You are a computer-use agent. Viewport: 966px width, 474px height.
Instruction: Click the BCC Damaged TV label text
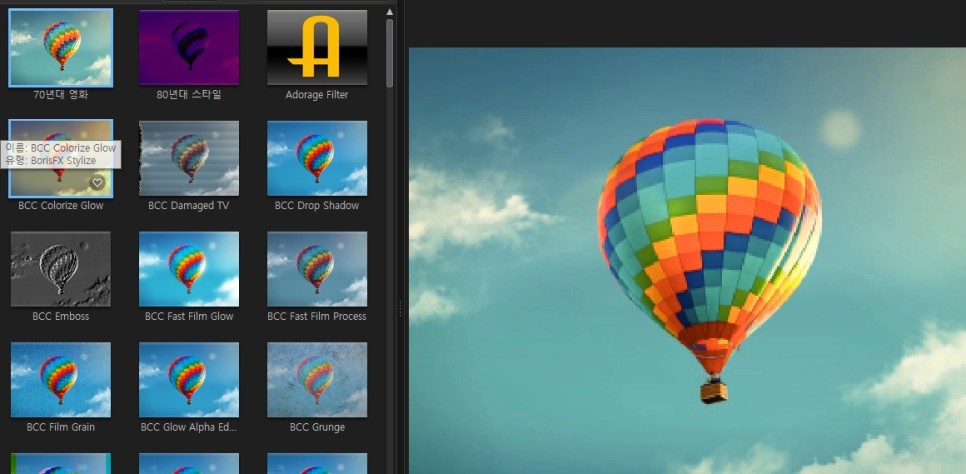pos(189,206)
